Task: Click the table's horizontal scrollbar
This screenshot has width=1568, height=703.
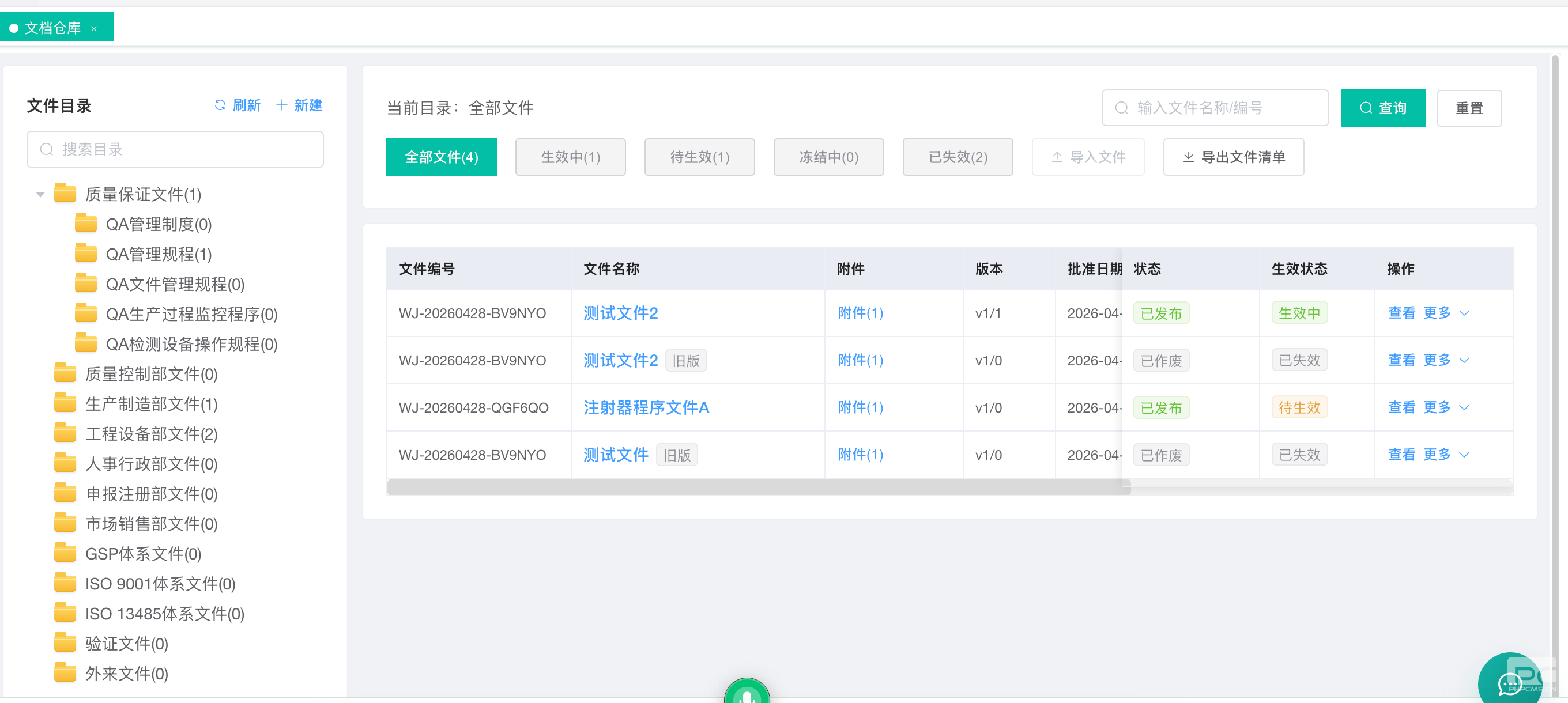Action: point(758,487)
